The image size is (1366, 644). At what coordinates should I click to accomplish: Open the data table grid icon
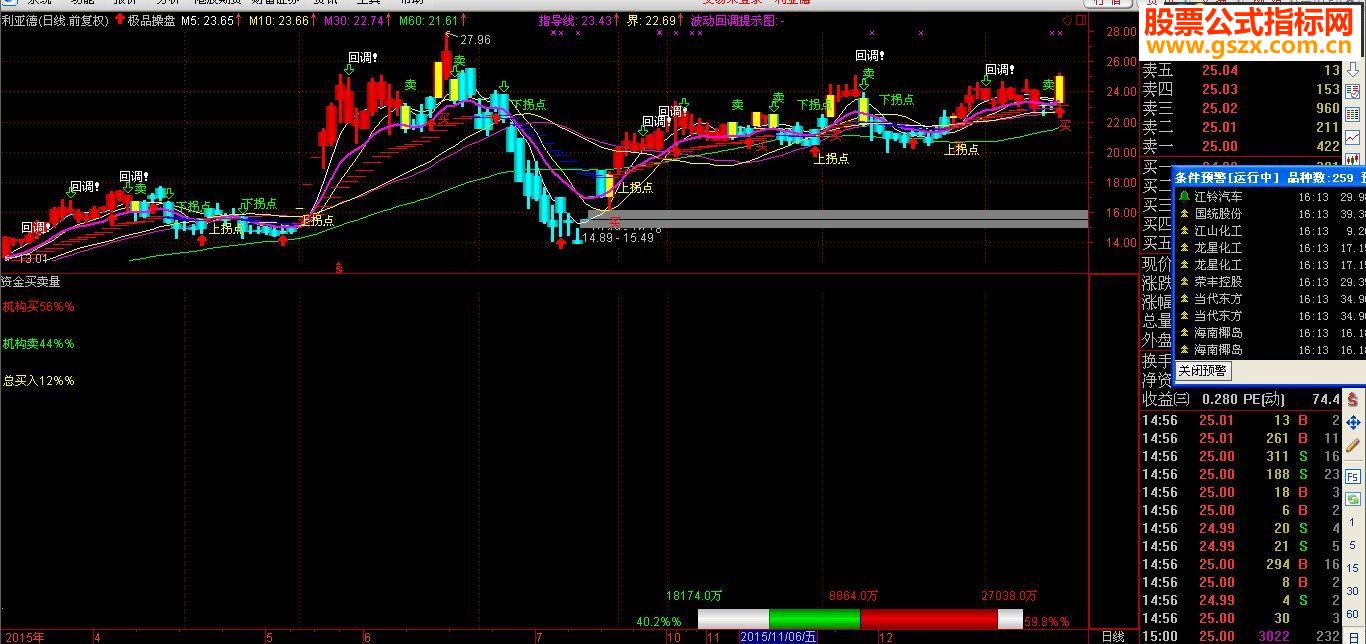click(x=1353, y=113)
